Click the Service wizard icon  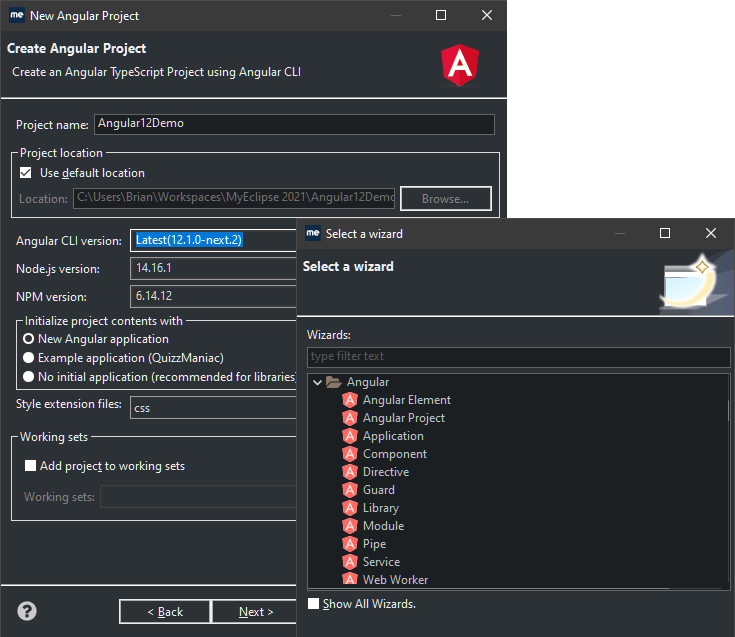pyautogui.click(x=350, y=562)
